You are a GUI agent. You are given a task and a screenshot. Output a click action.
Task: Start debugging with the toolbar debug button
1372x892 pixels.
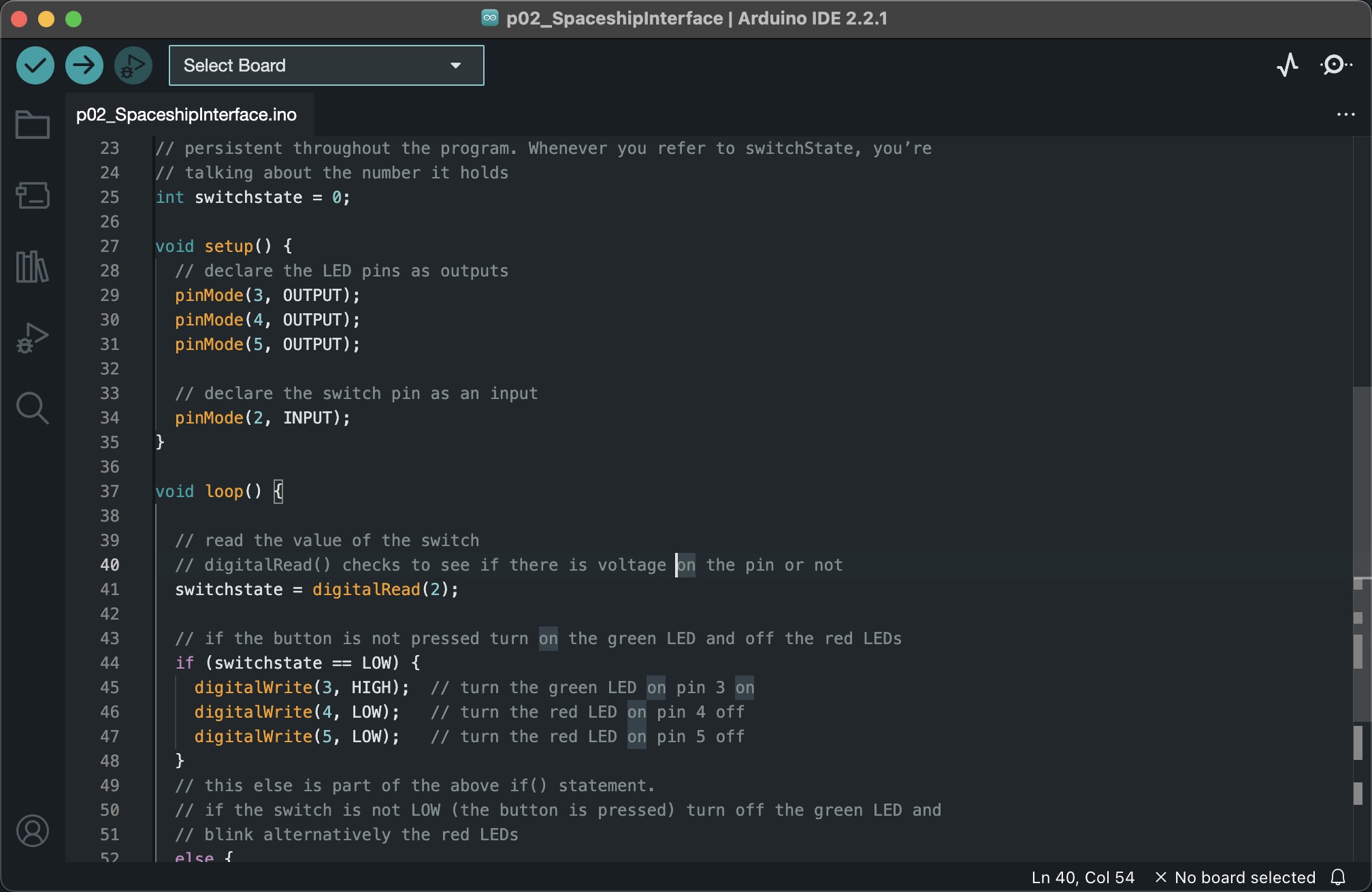133,65
